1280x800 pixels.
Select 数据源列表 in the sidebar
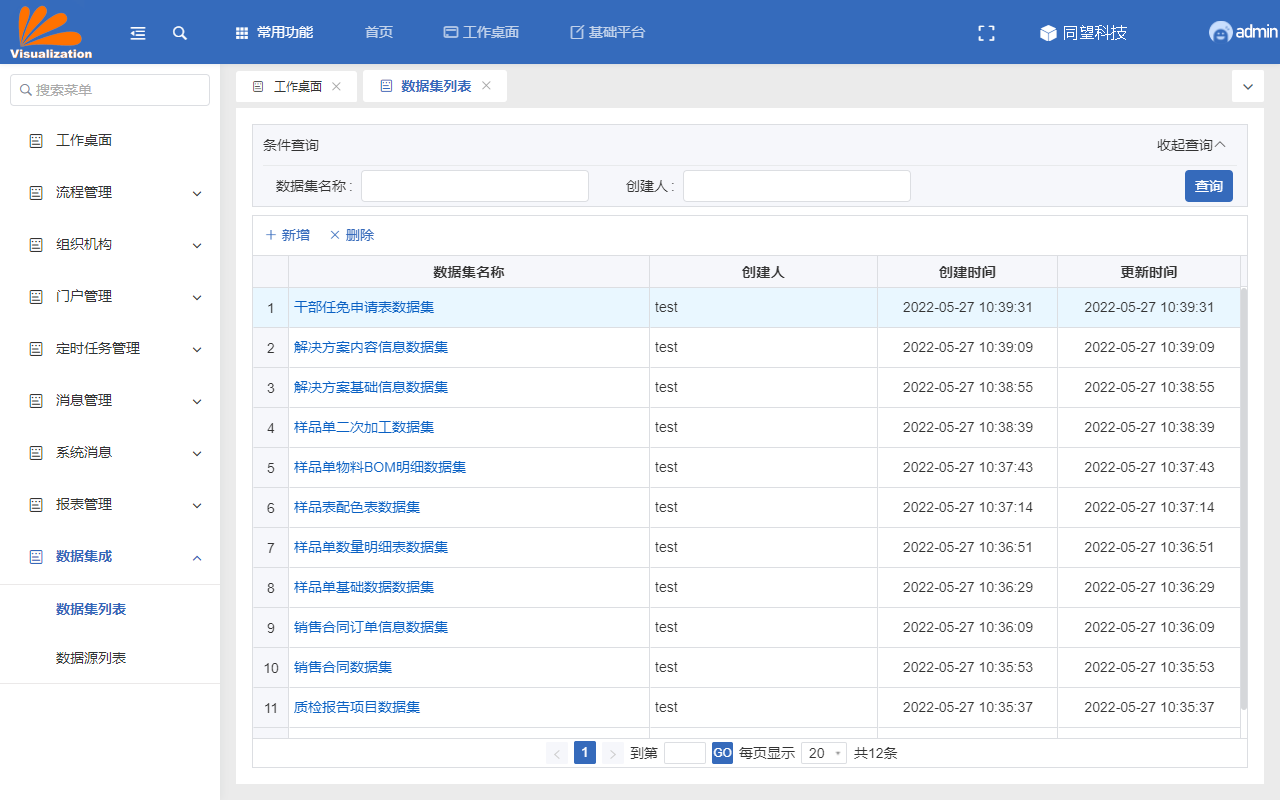click(x=91, y=658)
